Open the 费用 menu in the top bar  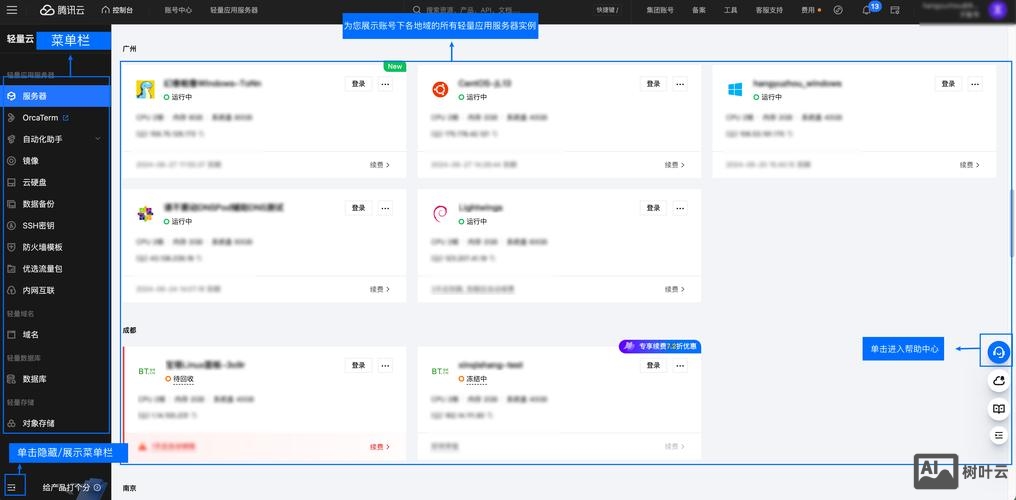tap(810, 10)
